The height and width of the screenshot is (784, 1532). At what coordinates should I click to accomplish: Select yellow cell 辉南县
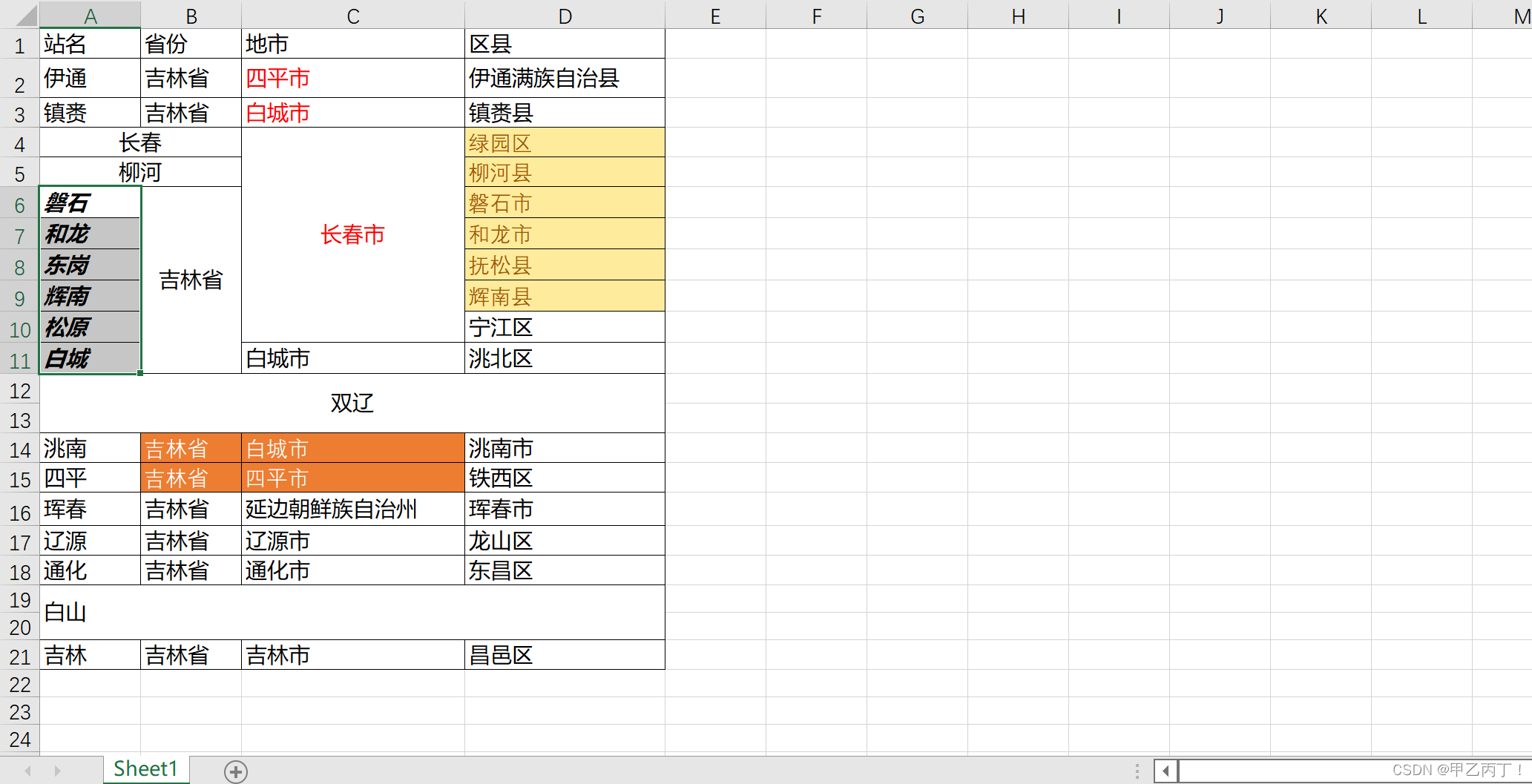(565, 296)
